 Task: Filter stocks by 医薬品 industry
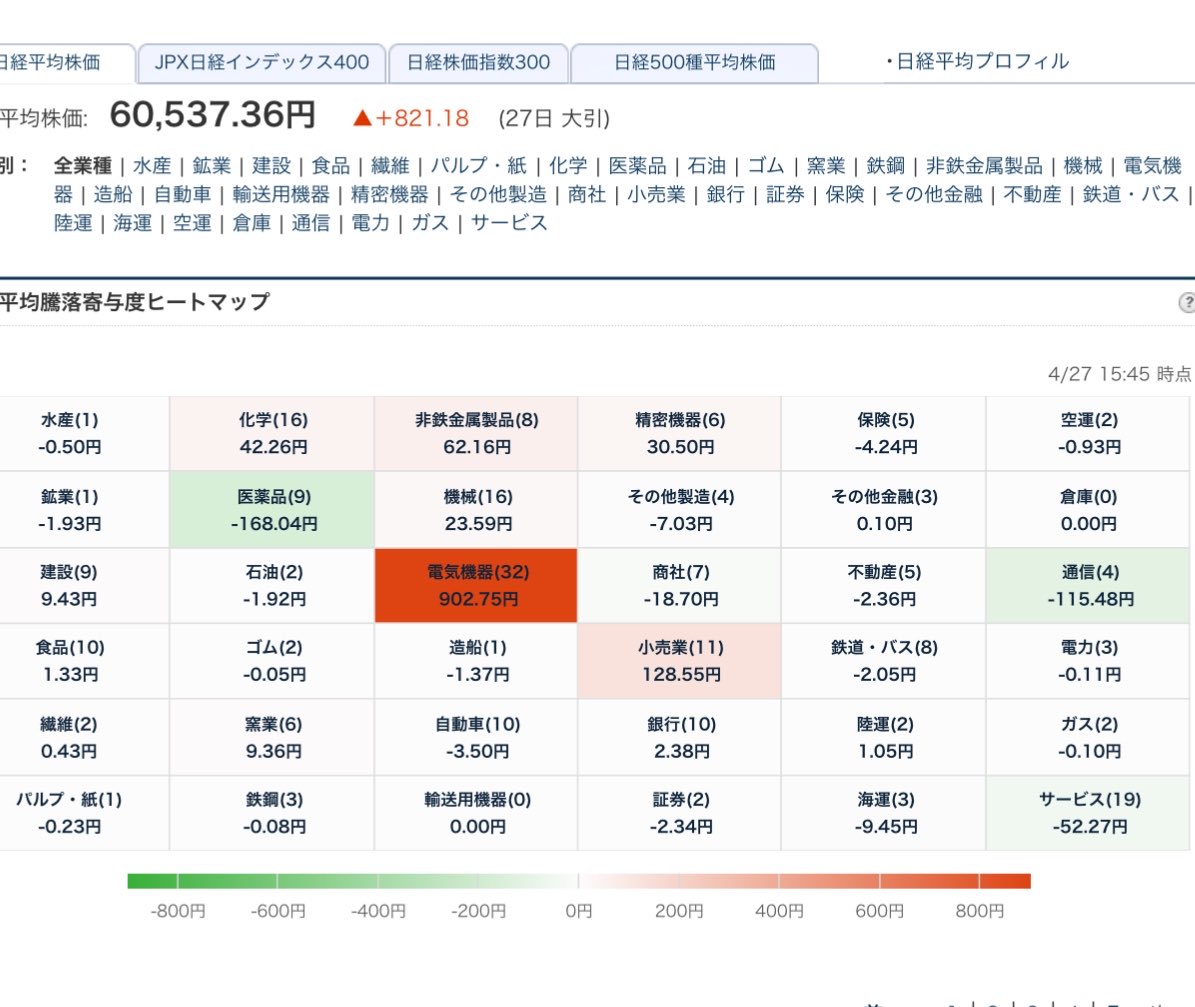[x=638, y=165]
